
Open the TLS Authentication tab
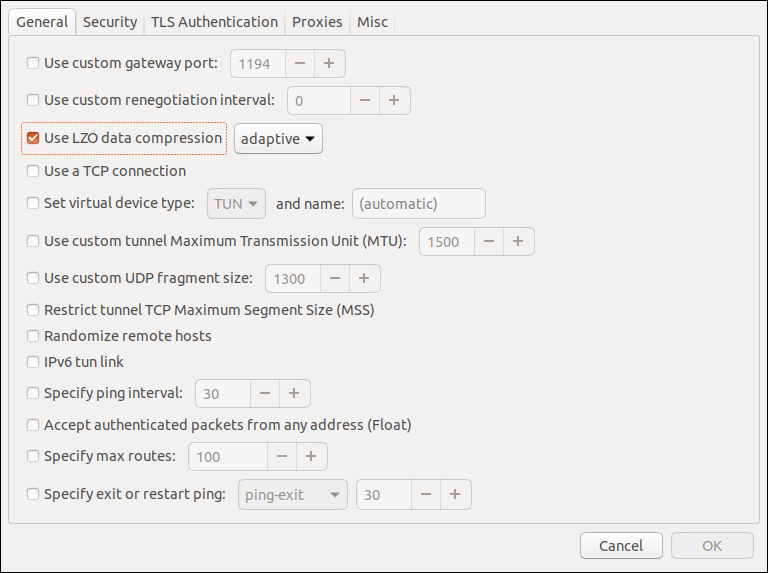click(214, 21)
